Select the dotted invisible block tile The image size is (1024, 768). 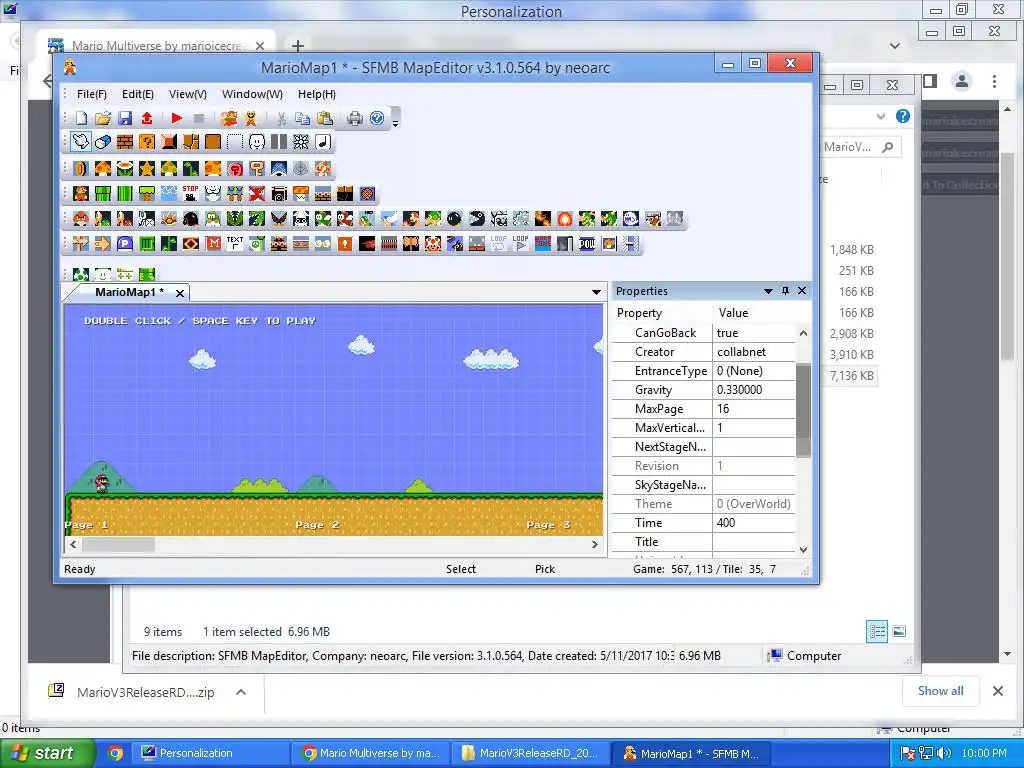coord(235,142)
